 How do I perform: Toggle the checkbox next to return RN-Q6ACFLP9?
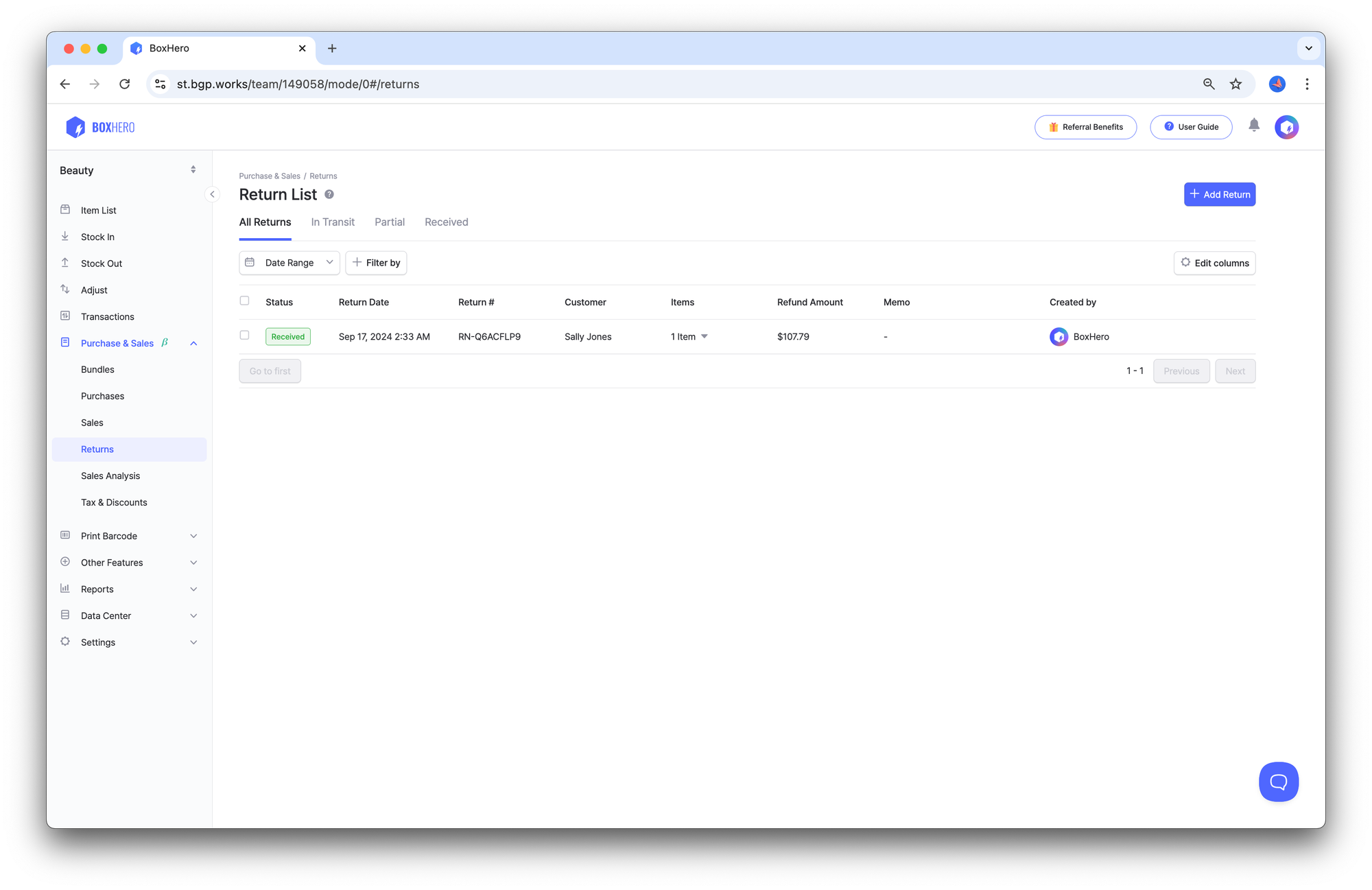pyautogui.click(x=245, y=334)
